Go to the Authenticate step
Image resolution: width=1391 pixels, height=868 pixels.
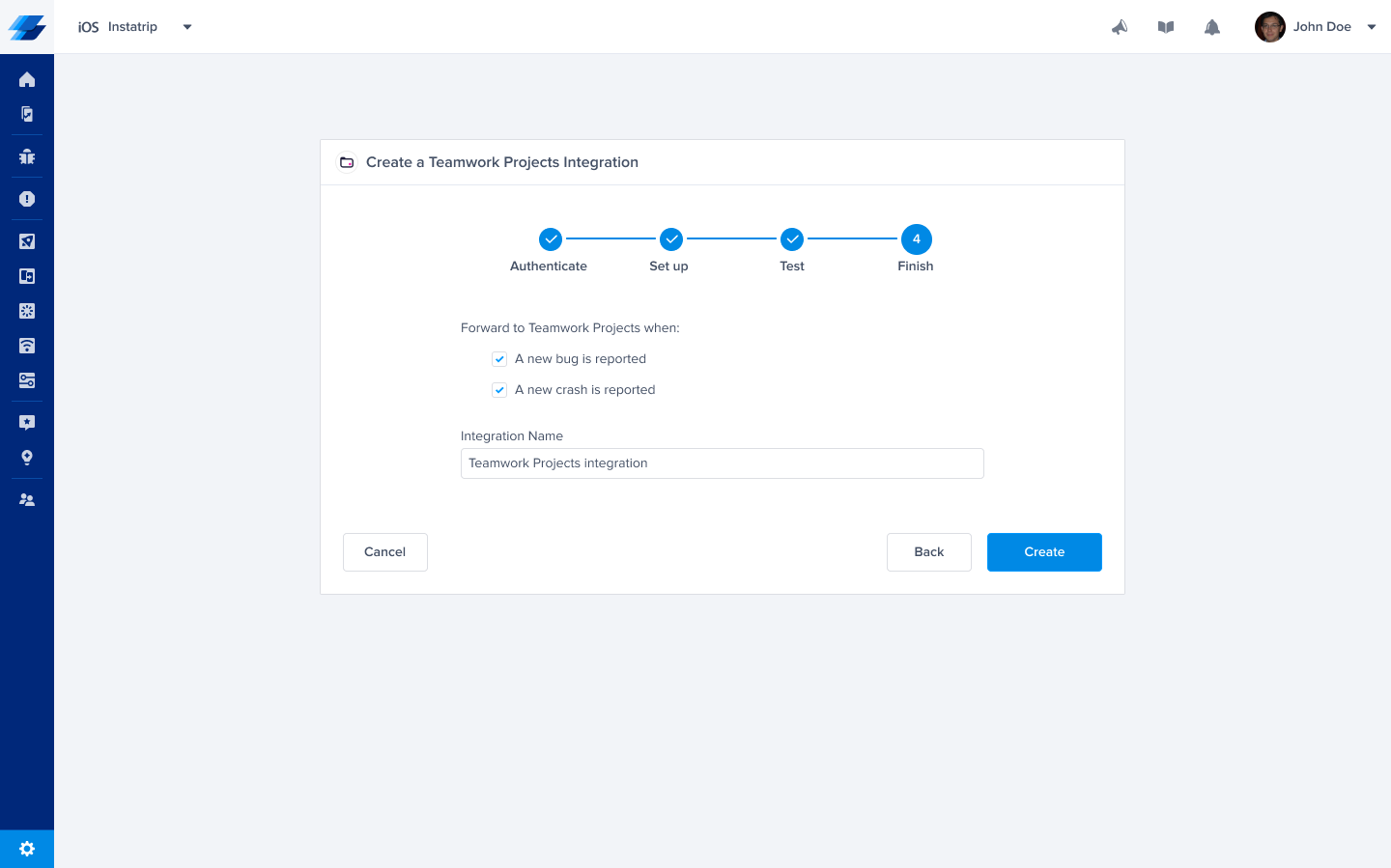(551, 238)
